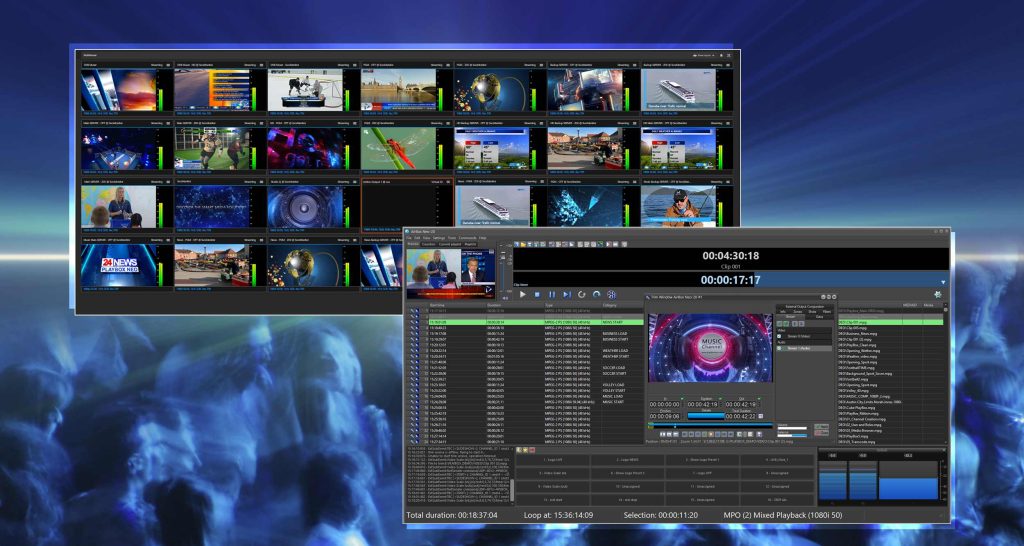Image resolution: width=1024 pixels, height=546 pixels.
Task: Click the speaker icon below the volume slider
Action: 505,296
